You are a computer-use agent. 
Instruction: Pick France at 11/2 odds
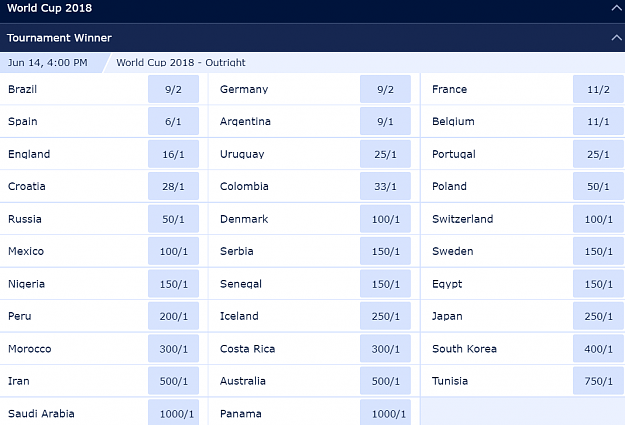(598, 89)
